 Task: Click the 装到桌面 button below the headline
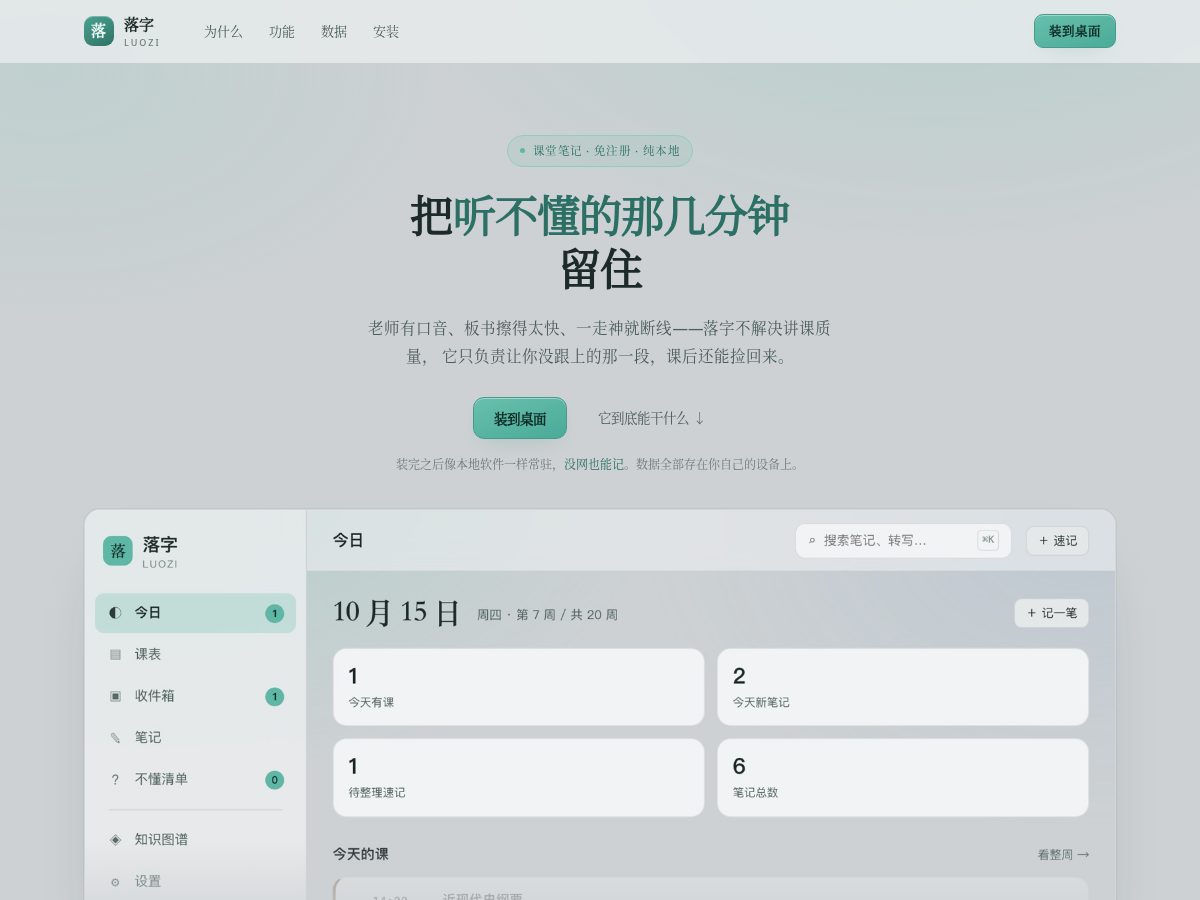pos(520,418)
